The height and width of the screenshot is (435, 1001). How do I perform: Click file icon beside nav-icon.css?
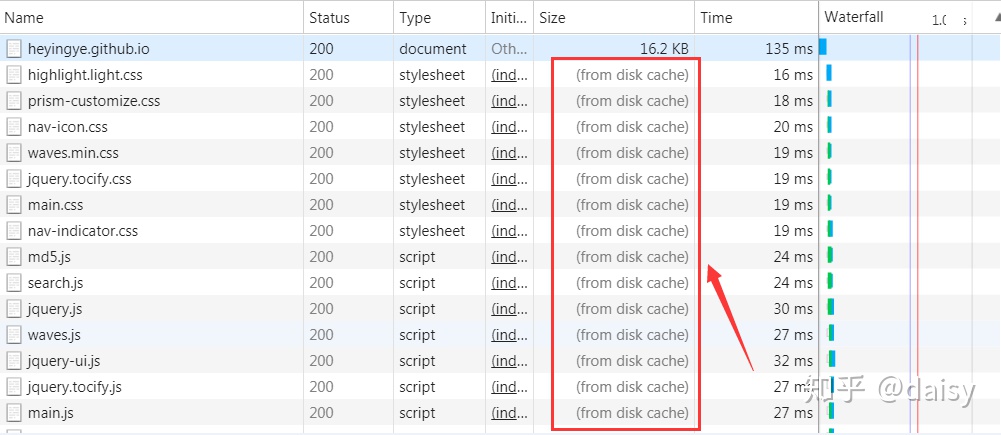pyautogui.click(x=14, y=127)
